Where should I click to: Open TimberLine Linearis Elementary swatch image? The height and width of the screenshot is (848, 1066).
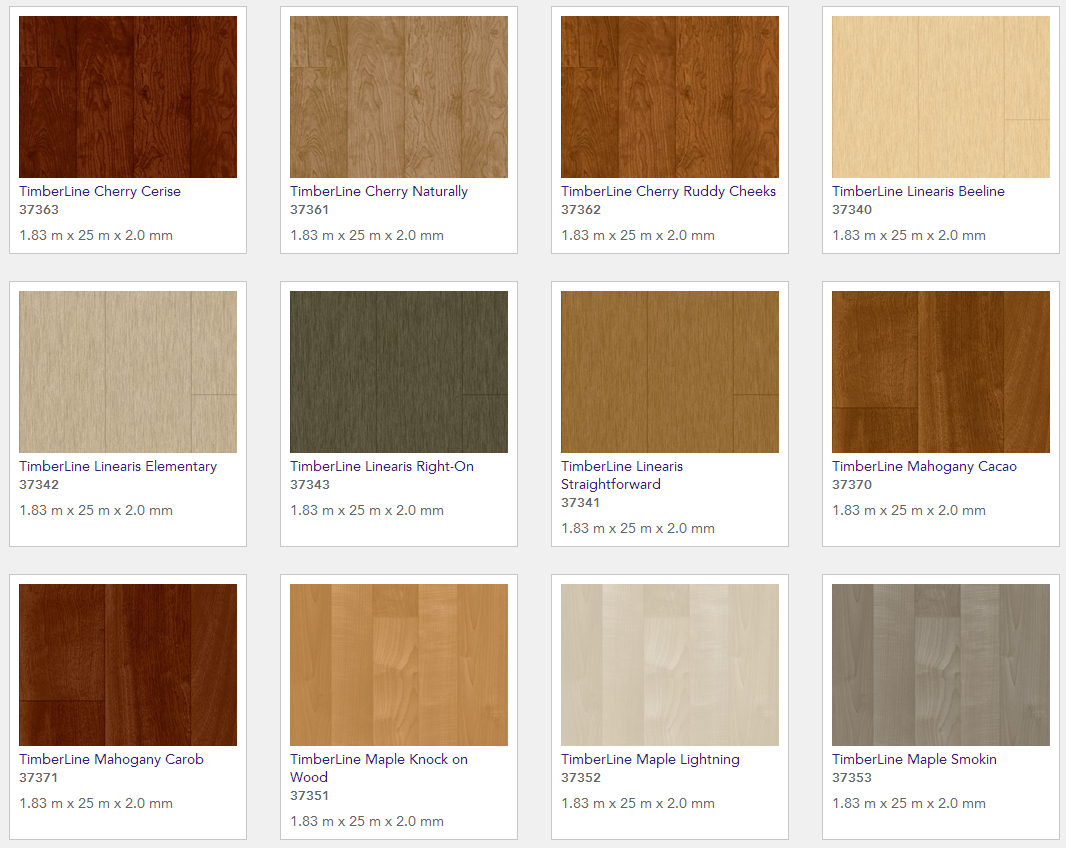(x=128, y=372)
